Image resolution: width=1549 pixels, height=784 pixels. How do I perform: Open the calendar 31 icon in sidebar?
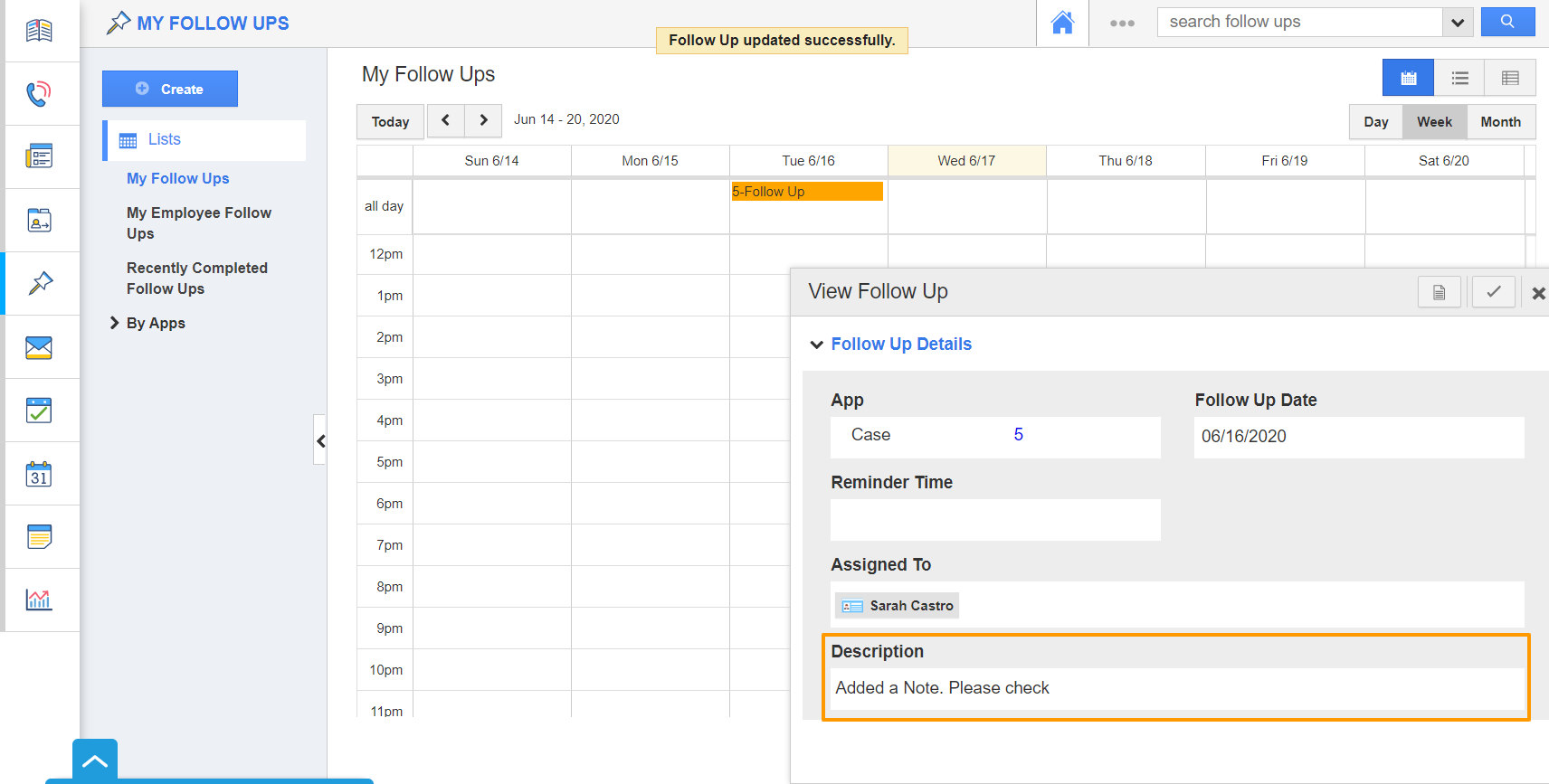pyautogui.click(x=39, y=474)
